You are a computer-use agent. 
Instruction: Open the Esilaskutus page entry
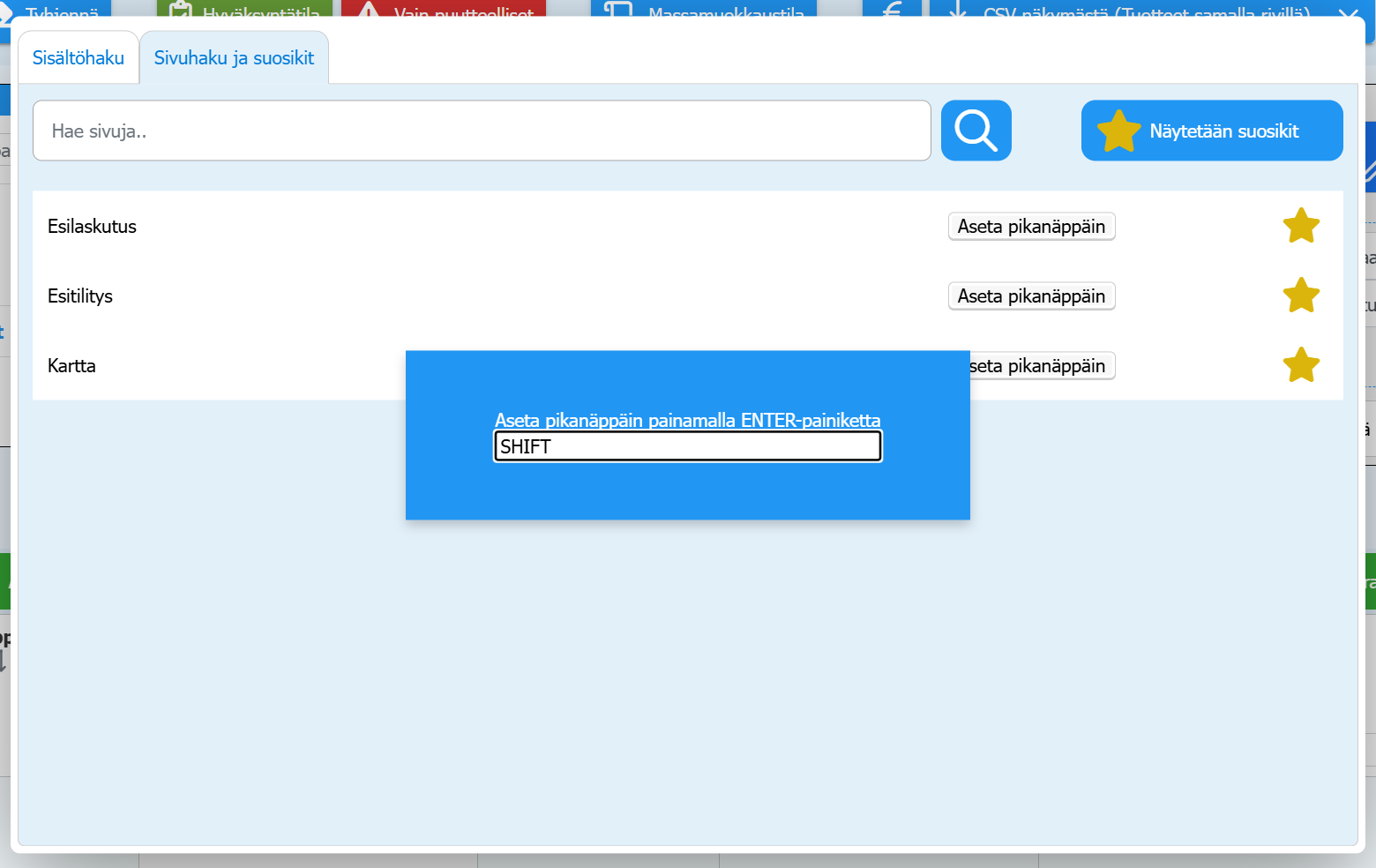92,227
